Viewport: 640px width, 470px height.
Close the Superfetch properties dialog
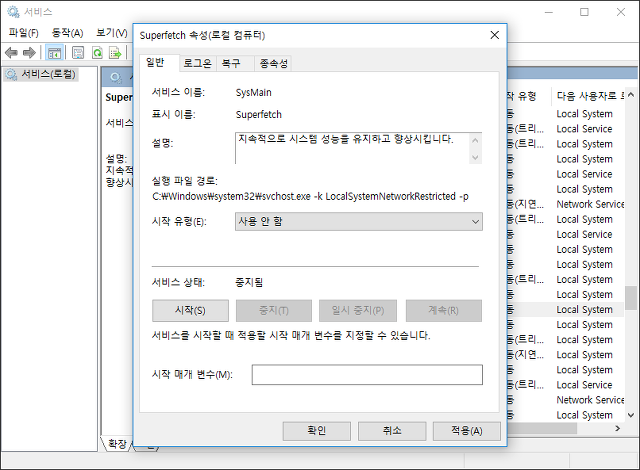pyautogui.click(x=495, y=35)
